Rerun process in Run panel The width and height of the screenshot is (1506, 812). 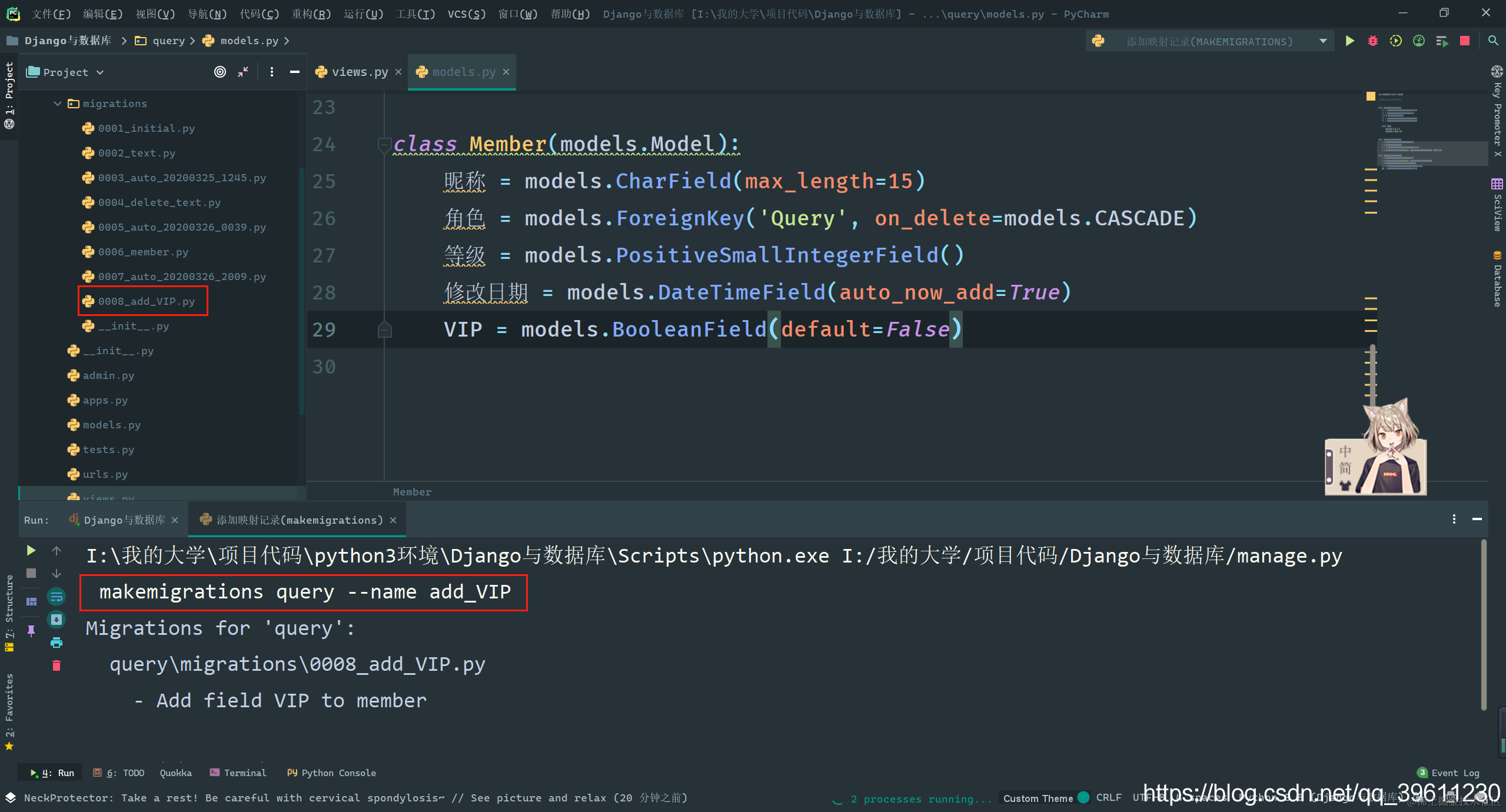(31, 550)
